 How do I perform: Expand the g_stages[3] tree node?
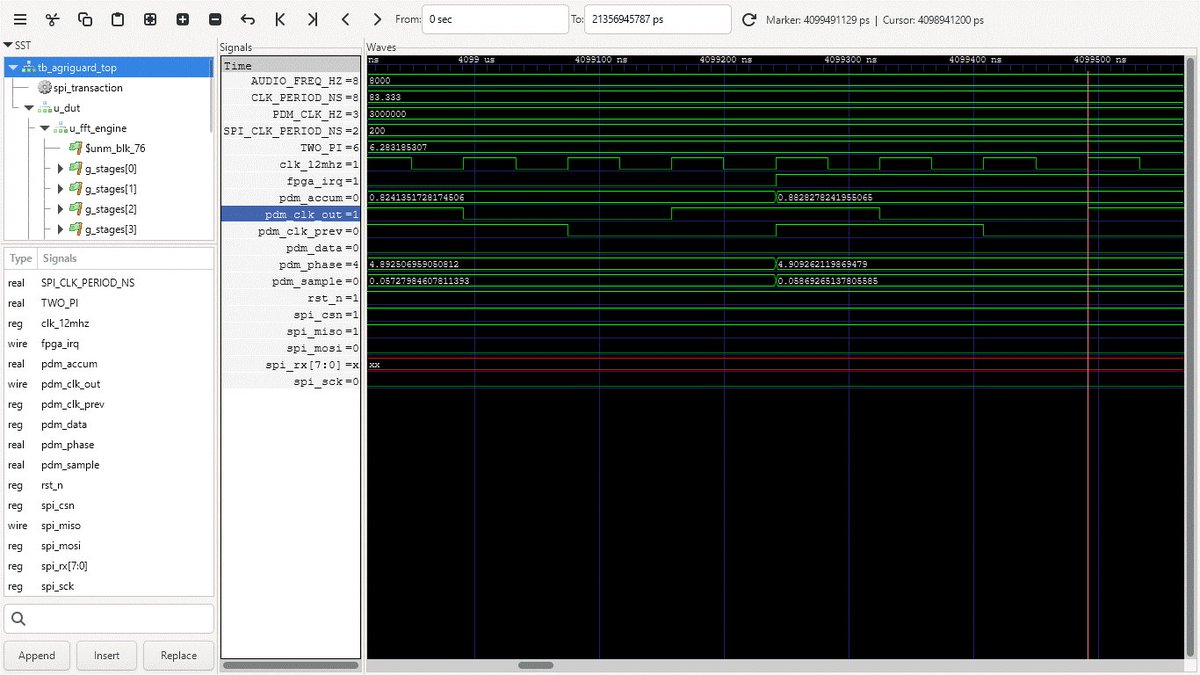tap(61, 228)
